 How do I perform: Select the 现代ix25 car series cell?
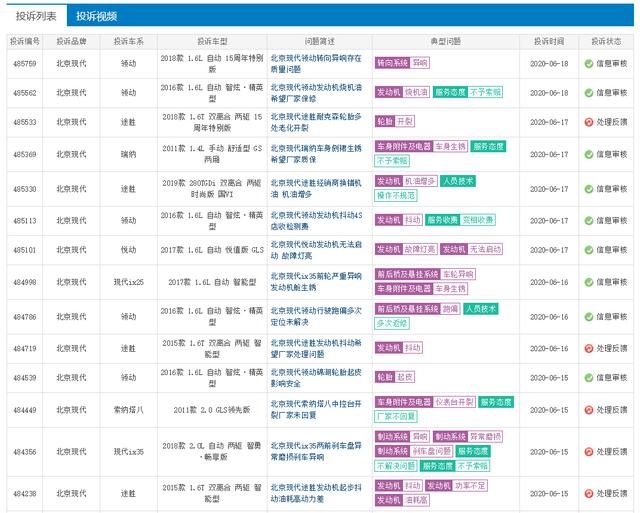point(129,282)
